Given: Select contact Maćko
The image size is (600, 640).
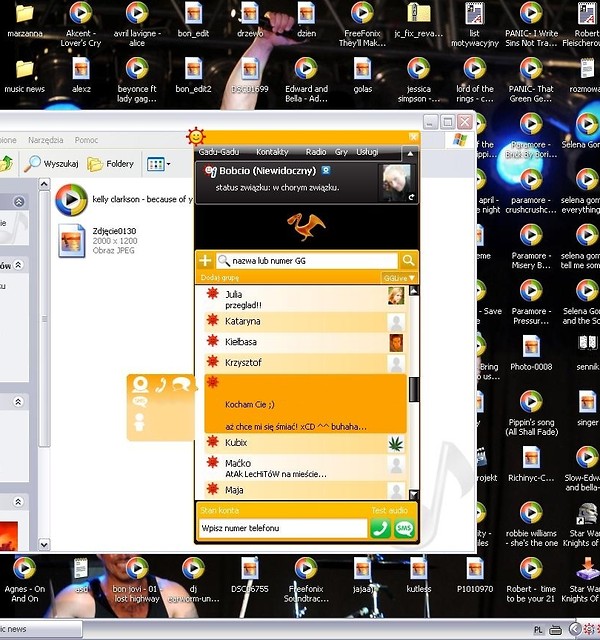Looking at the screenshot, I should [305, 468].
